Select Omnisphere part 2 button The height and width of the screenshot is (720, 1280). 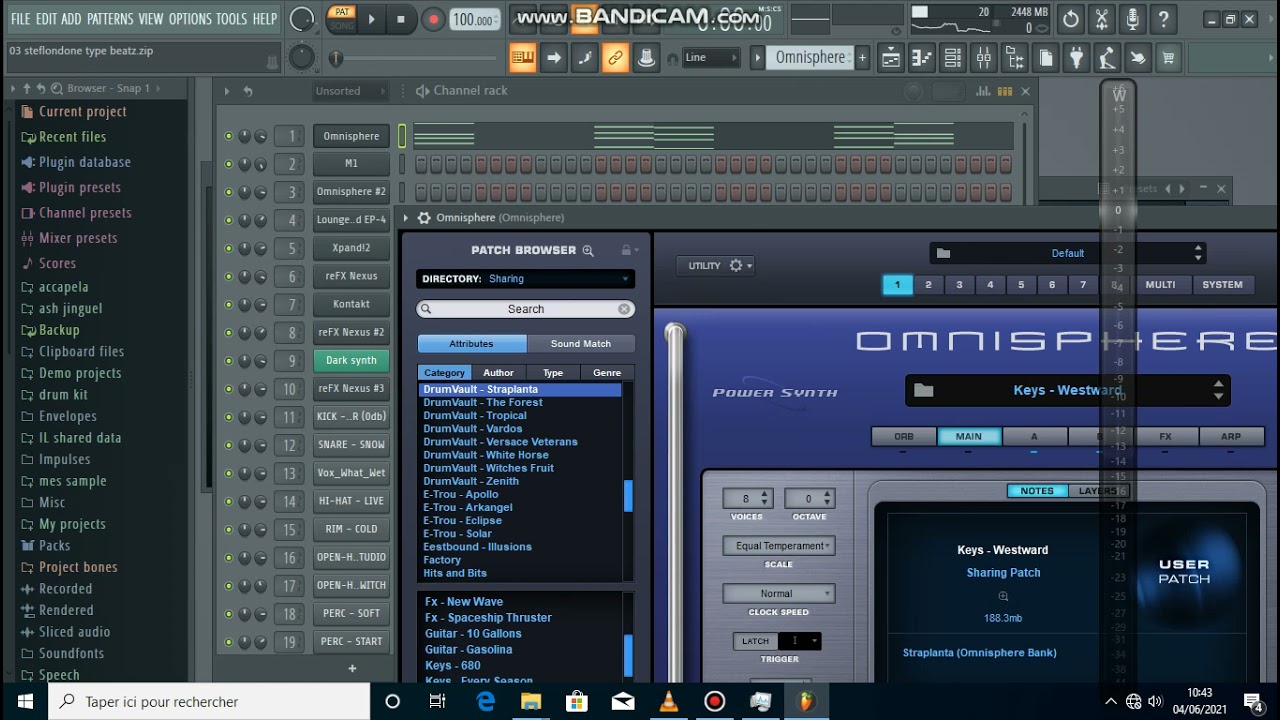click(x=928, y=285)
